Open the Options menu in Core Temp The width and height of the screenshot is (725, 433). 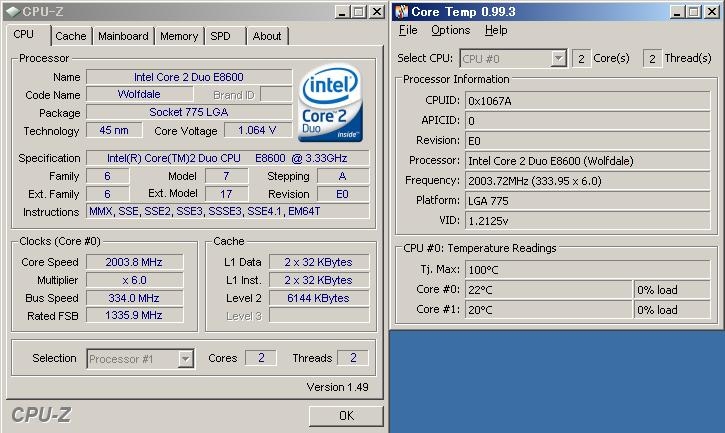point(451,30)
